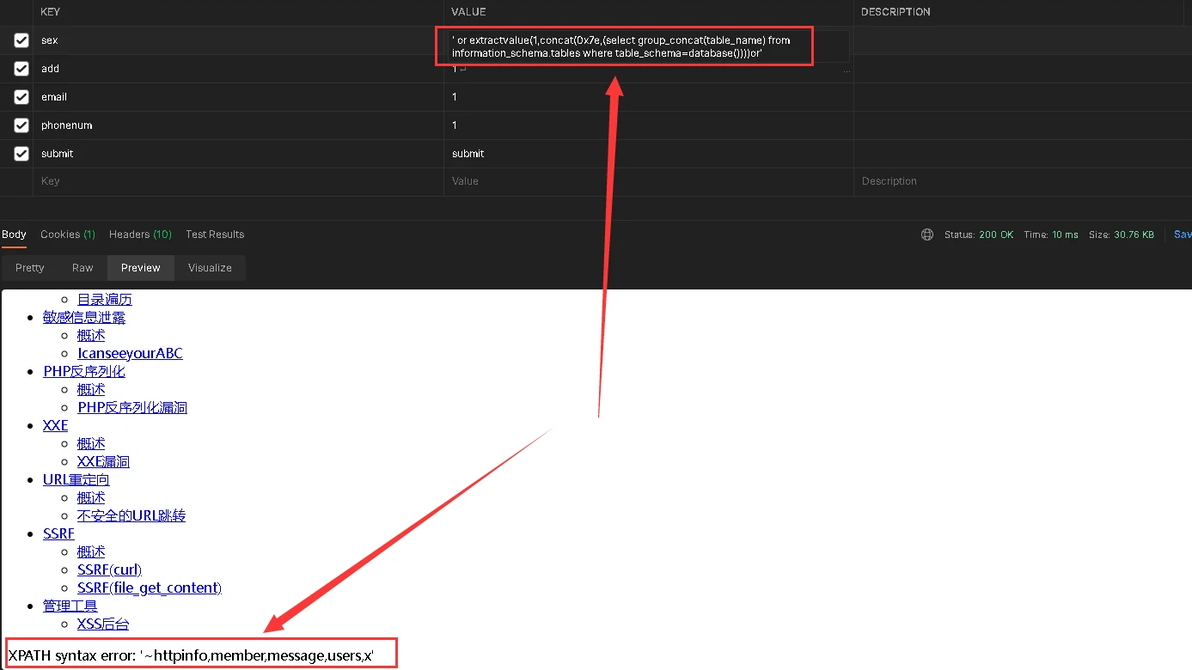Image resolution: width=1192 pixels, height=670 pixels.
Task: Open the XXE漏洞 link
Action: 103,461
